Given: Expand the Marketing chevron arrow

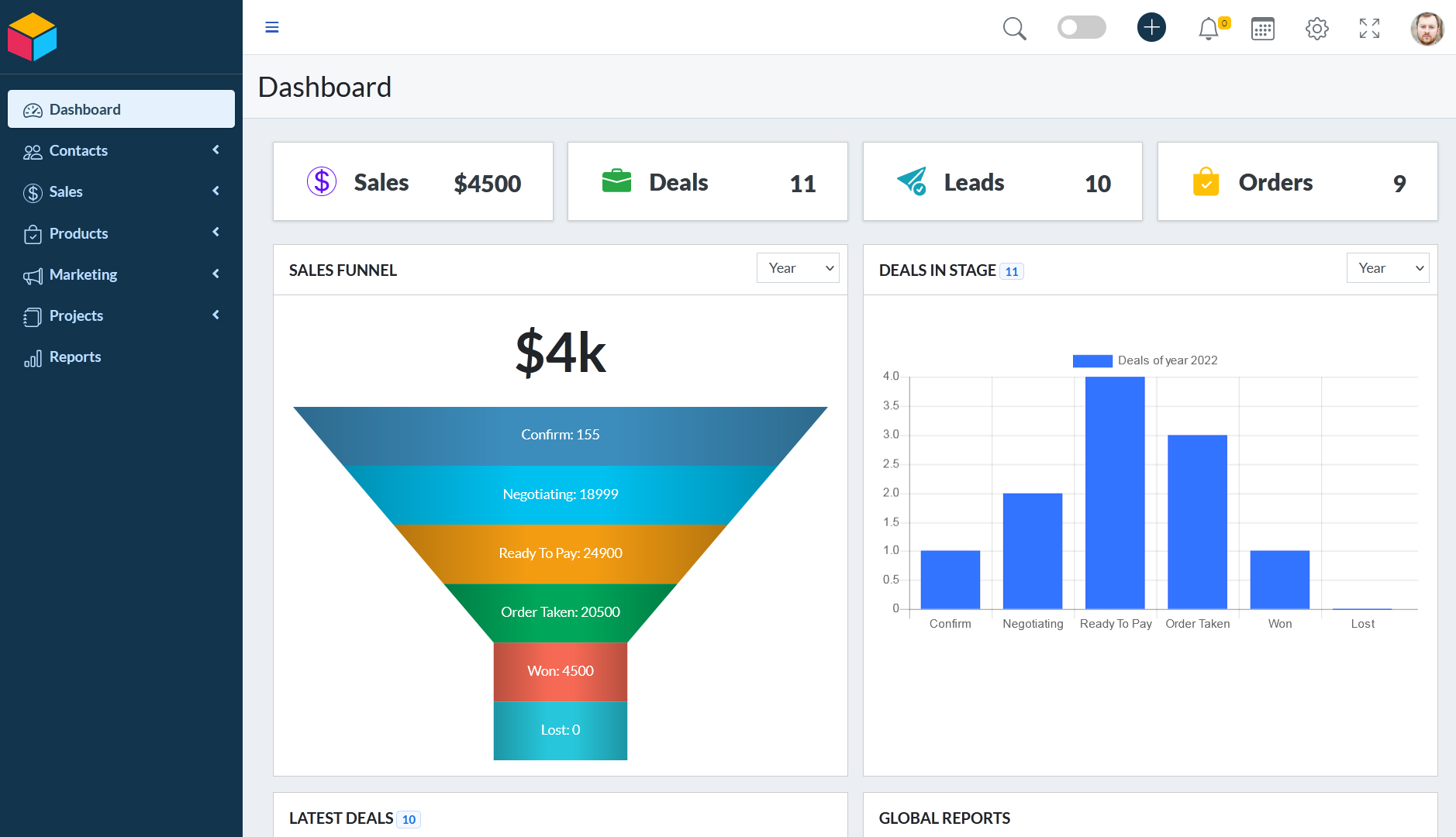Looking at the screenshot, I should coord(216,274).
